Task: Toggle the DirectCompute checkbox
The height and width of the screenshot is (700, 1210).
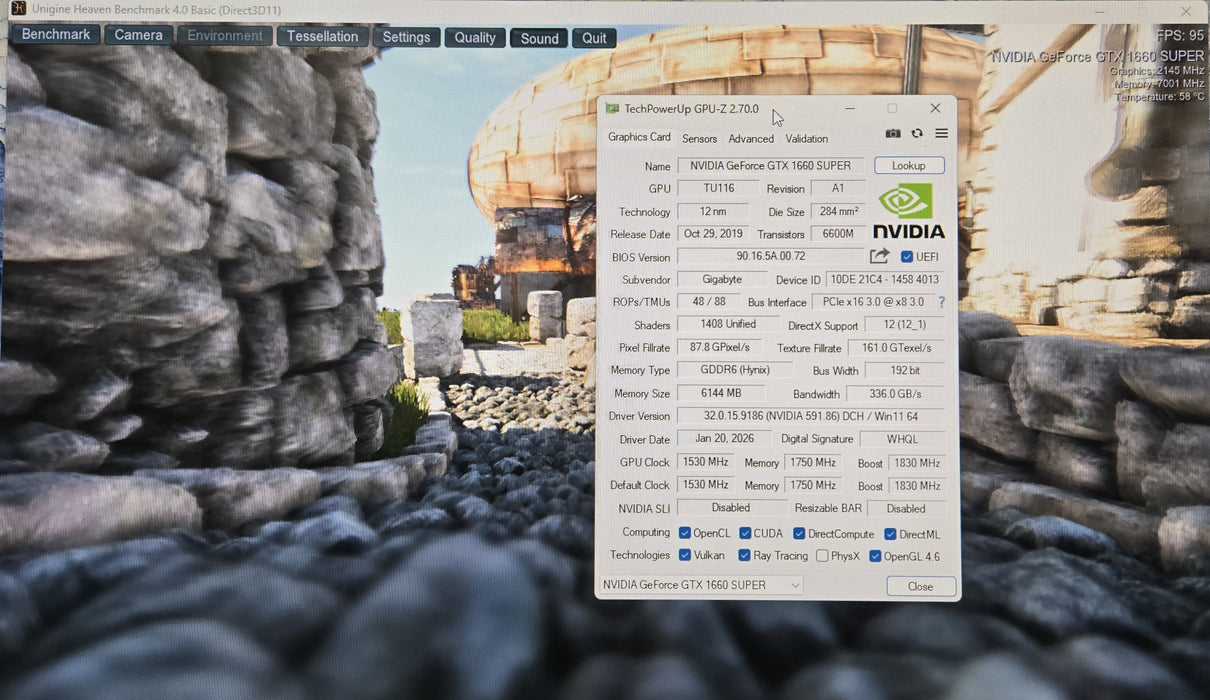Action: 799,534
